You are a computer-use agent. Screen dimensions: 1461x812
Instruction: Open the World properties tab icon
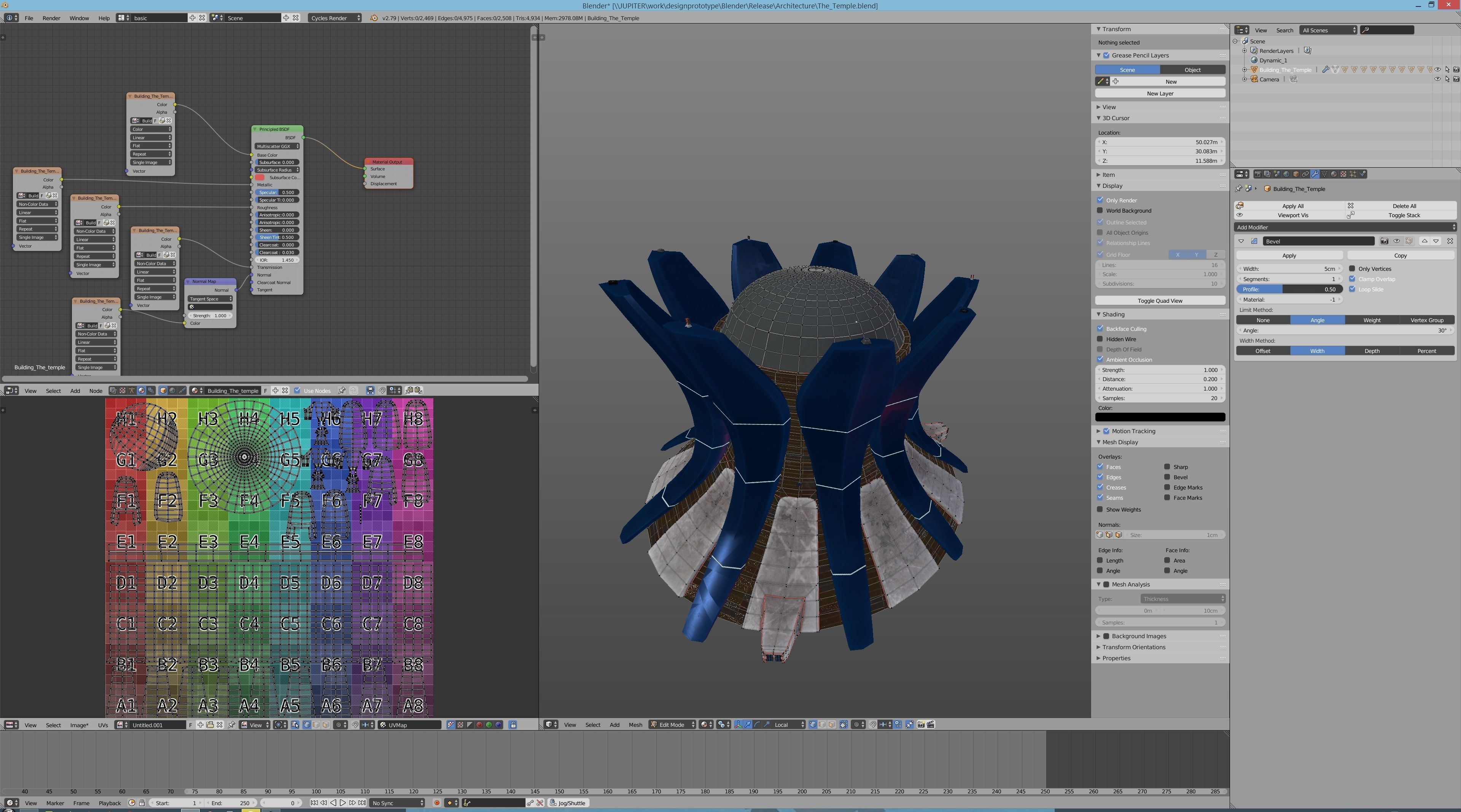click(1286, 174)
